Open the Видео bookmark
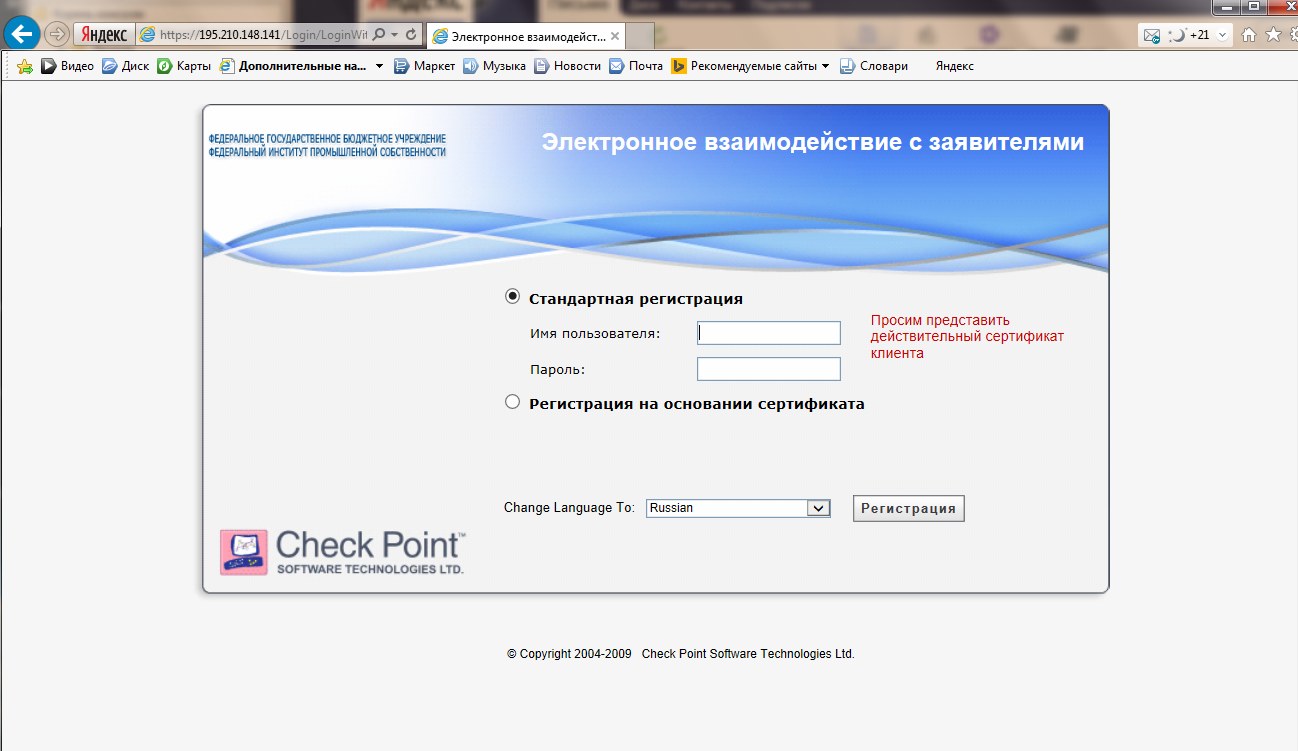Image resolution: width=1298 pixels, height=751 pixels. click(x=67, y=66)
